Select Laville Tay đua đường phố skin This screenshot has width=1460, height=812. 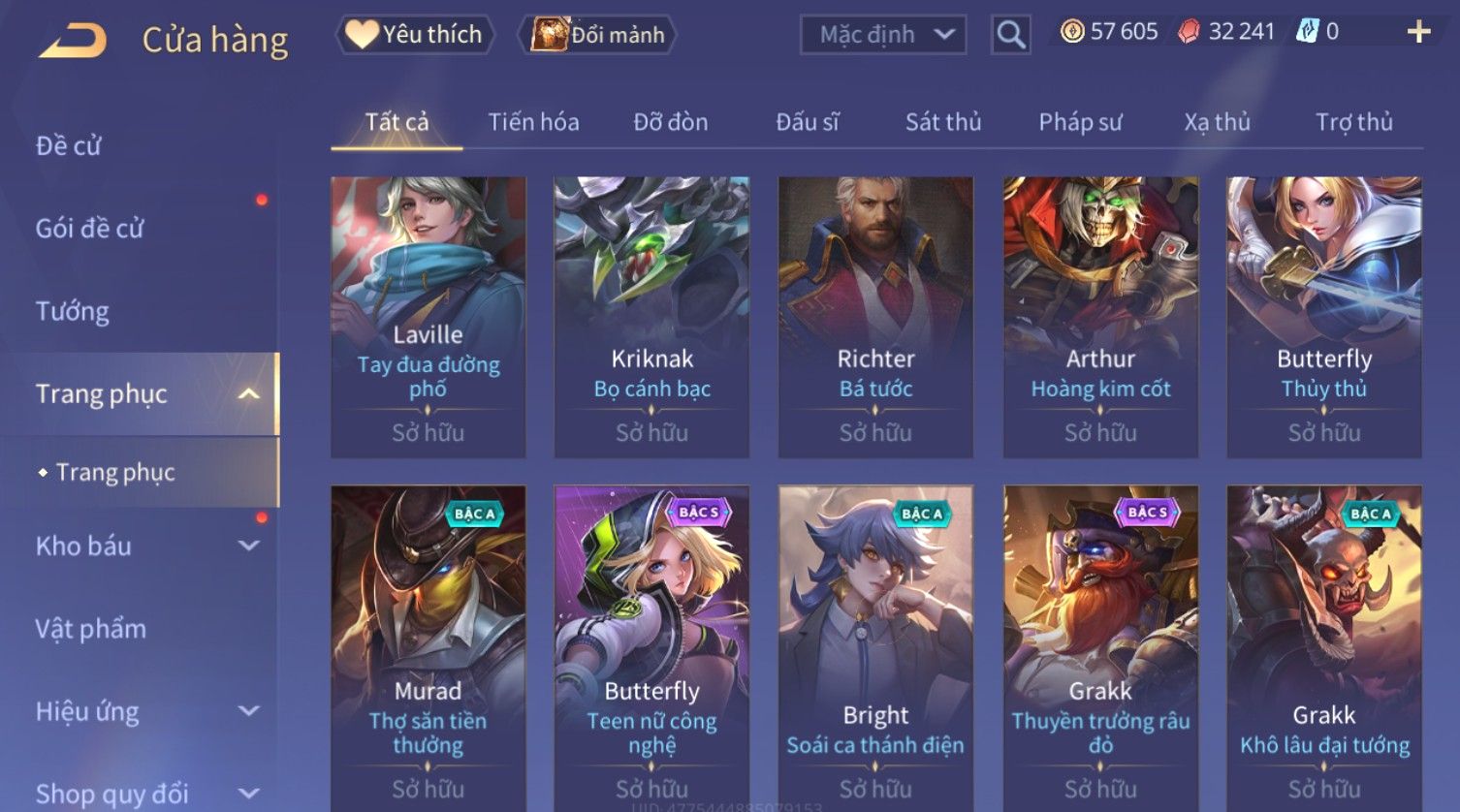[428, 317]
